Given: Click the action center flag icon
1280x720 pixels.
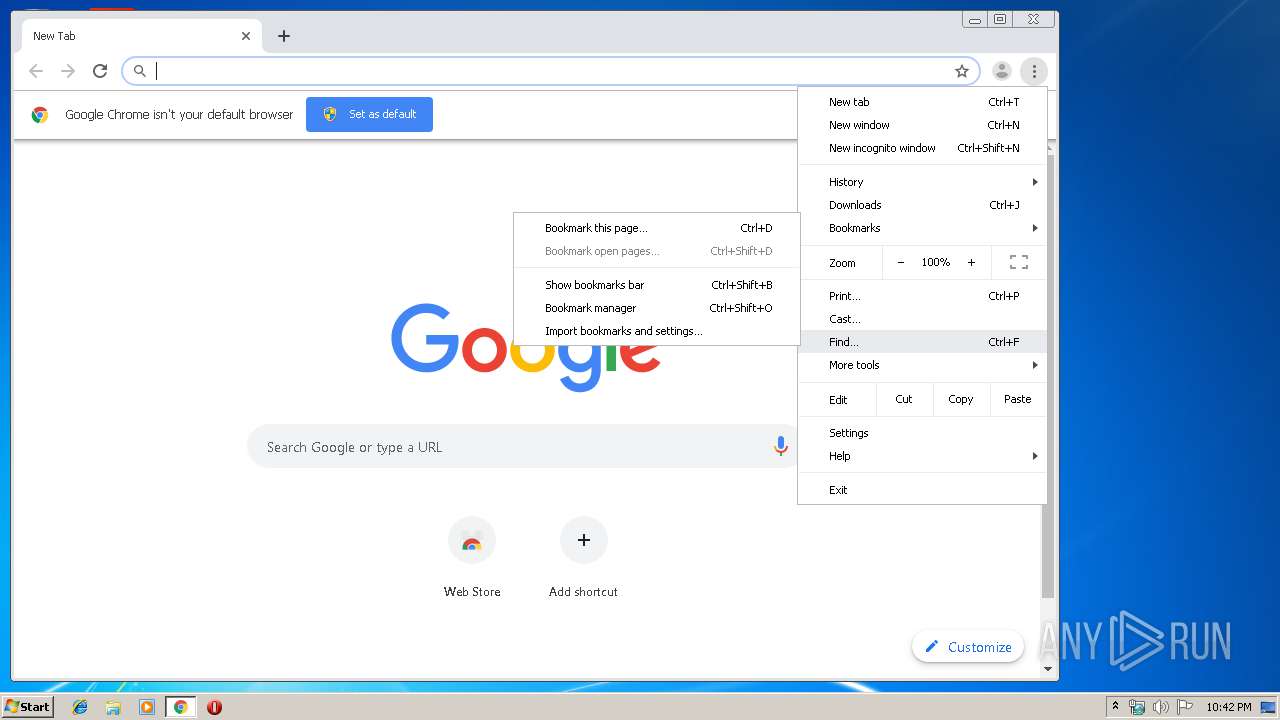Looking at the screenshot, I should click(1185, 707).
